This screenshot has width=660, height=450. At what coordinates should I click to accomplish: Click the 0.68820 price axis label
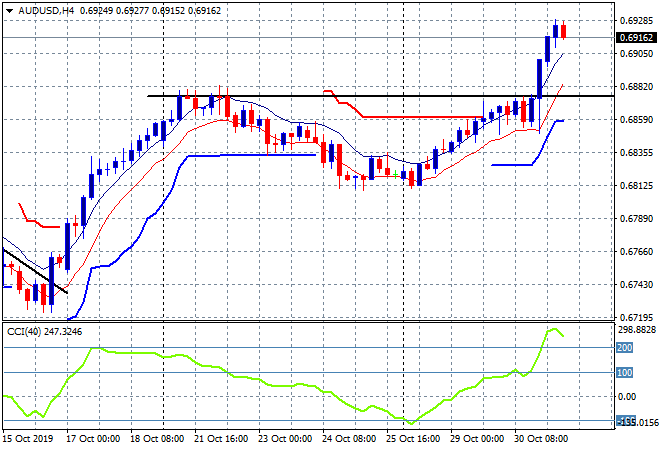pos(636,87)
